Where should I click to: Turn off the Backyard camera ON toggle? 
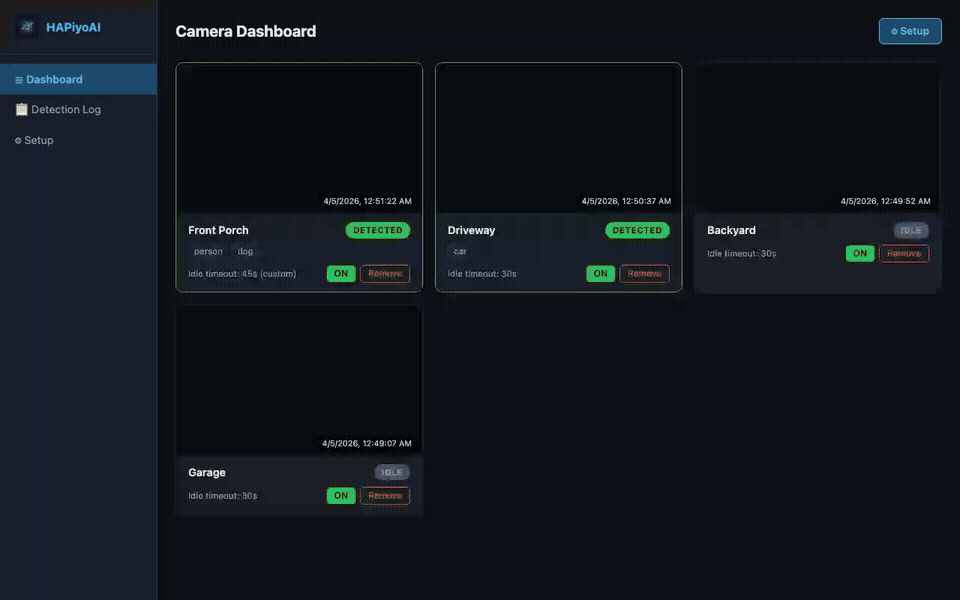[x=859, y=253]
